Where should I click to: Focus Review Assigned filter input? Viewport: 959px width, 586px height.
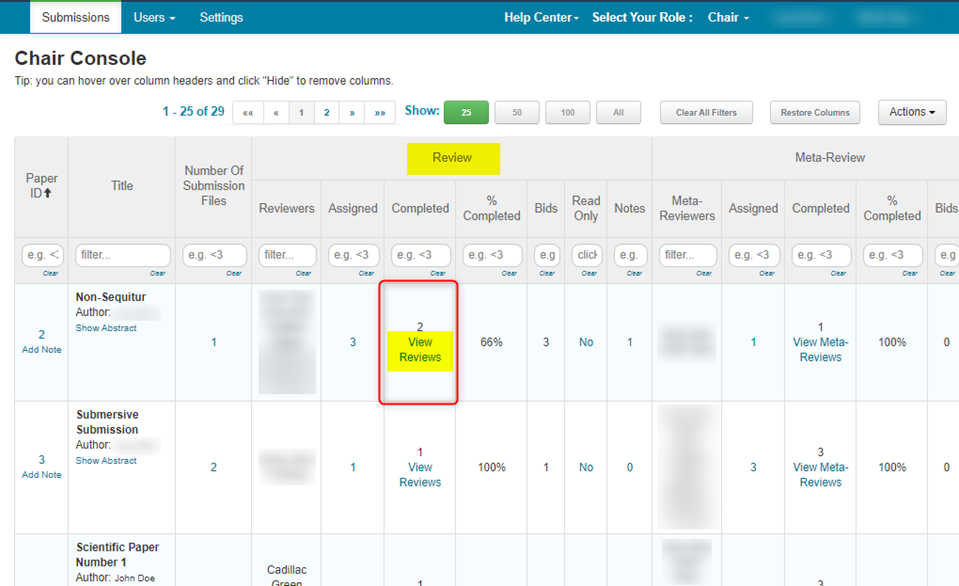click(x=353, y=254)
